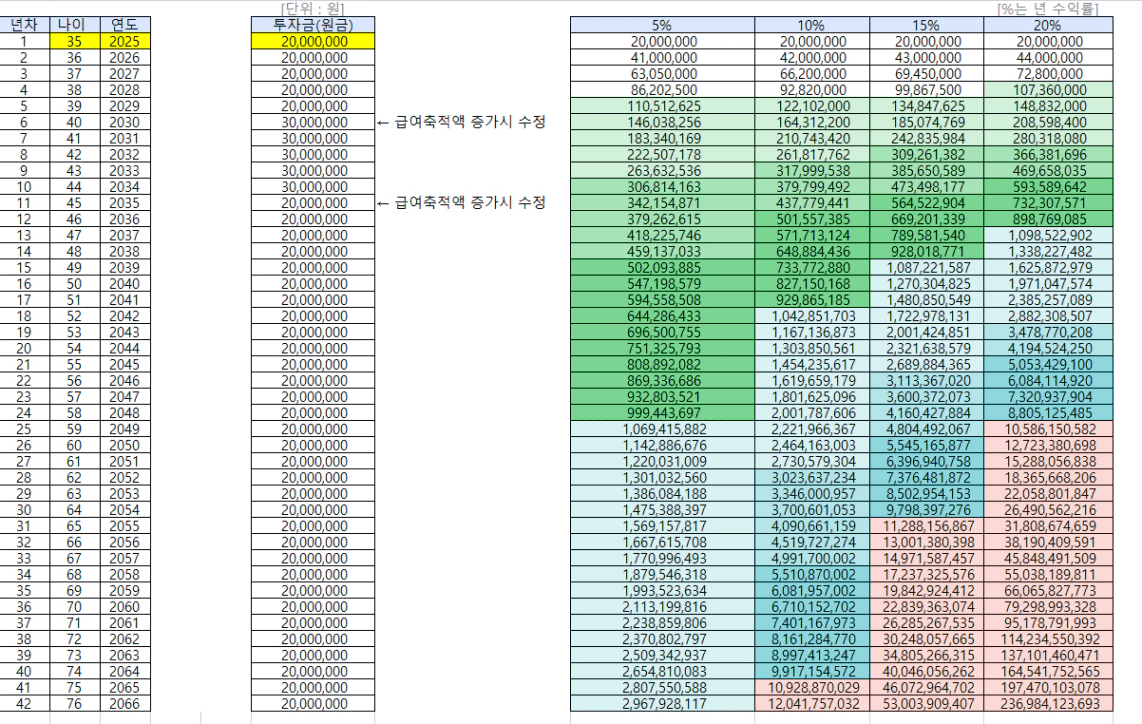
Task: Select the 나이 cell in the 2054 row
Action: point(74,511)
